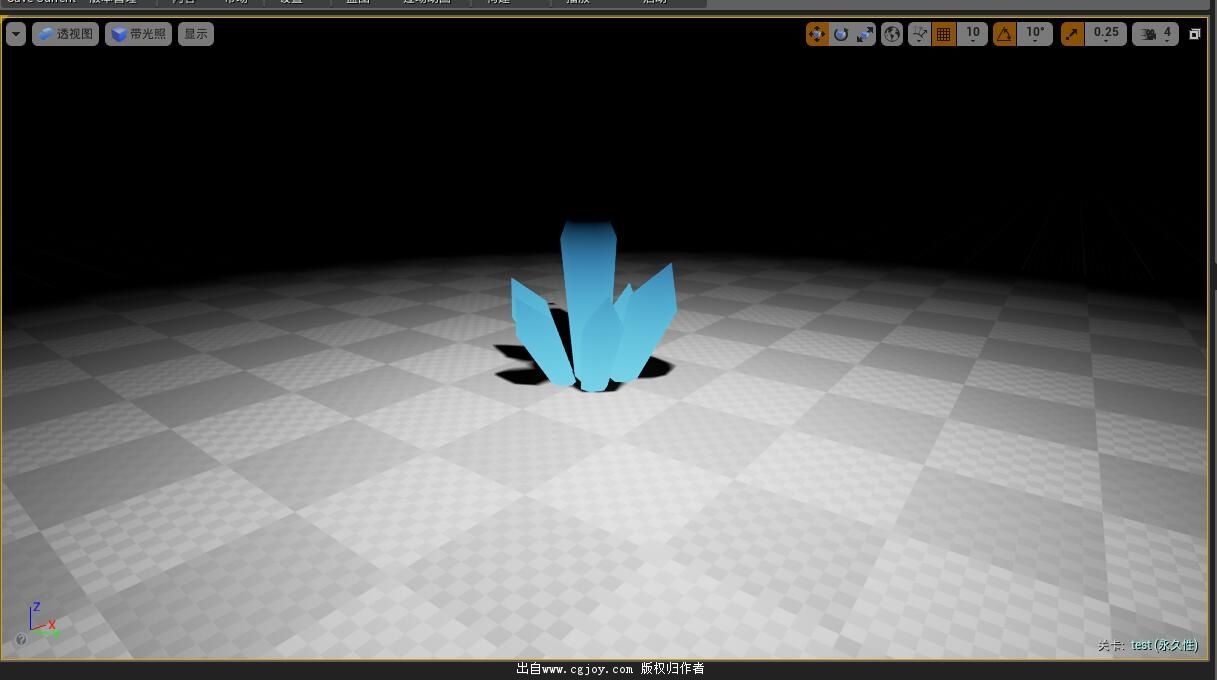Click the maximize/restore viewport icon
This screenshot has width=1217, height=680.
point(1194,34)
